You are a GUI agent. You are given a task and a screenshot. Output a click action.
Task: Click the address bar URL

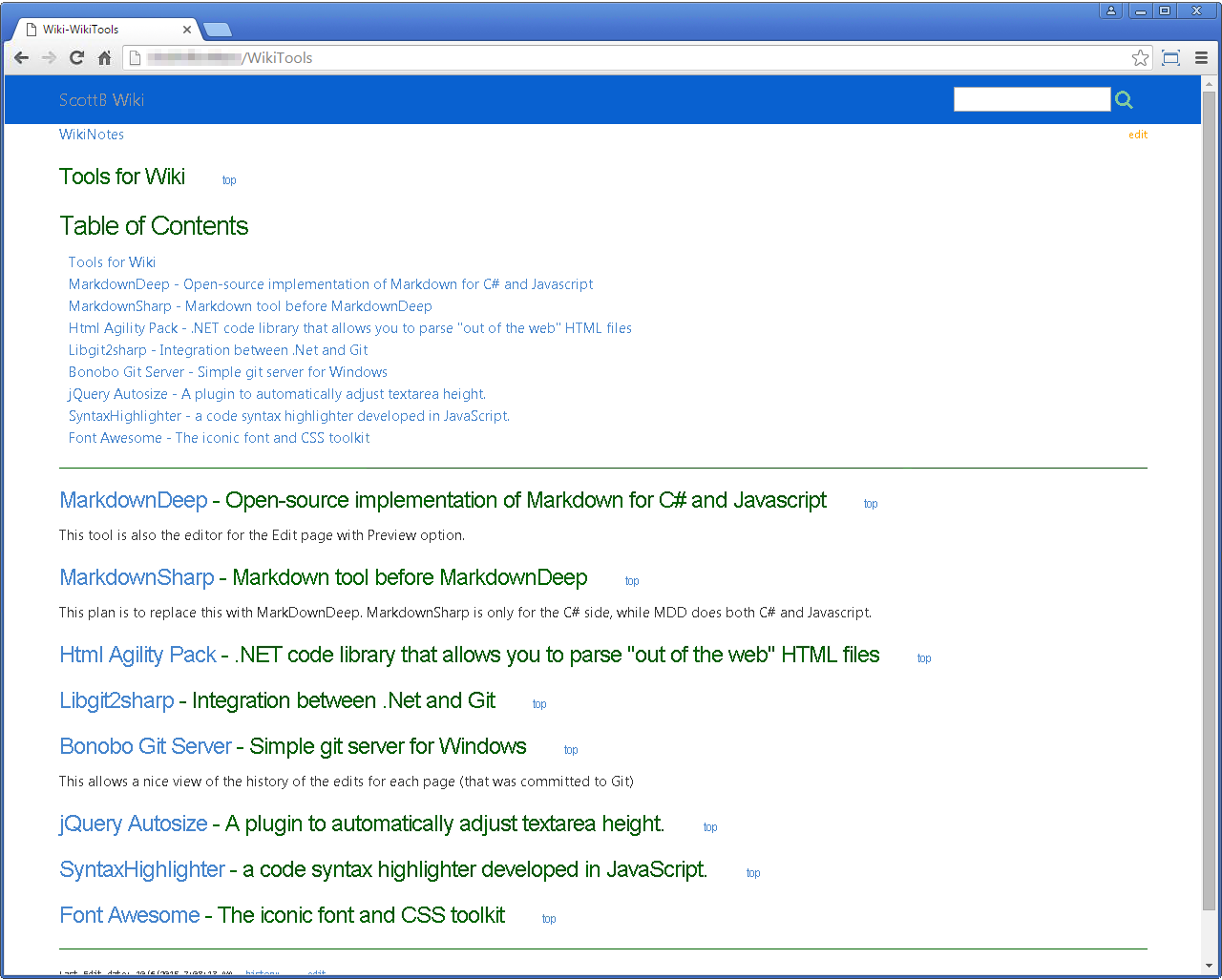tap(573, 58)
